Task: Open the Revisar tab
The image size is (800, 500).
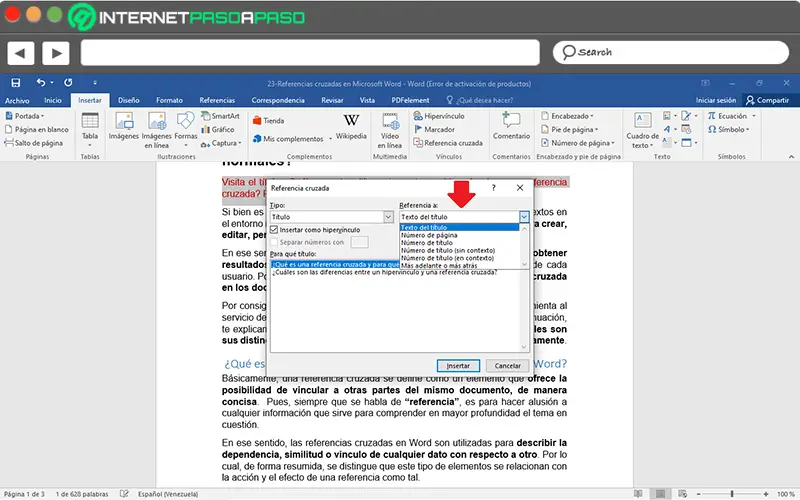Action: (x=332, y=101)
